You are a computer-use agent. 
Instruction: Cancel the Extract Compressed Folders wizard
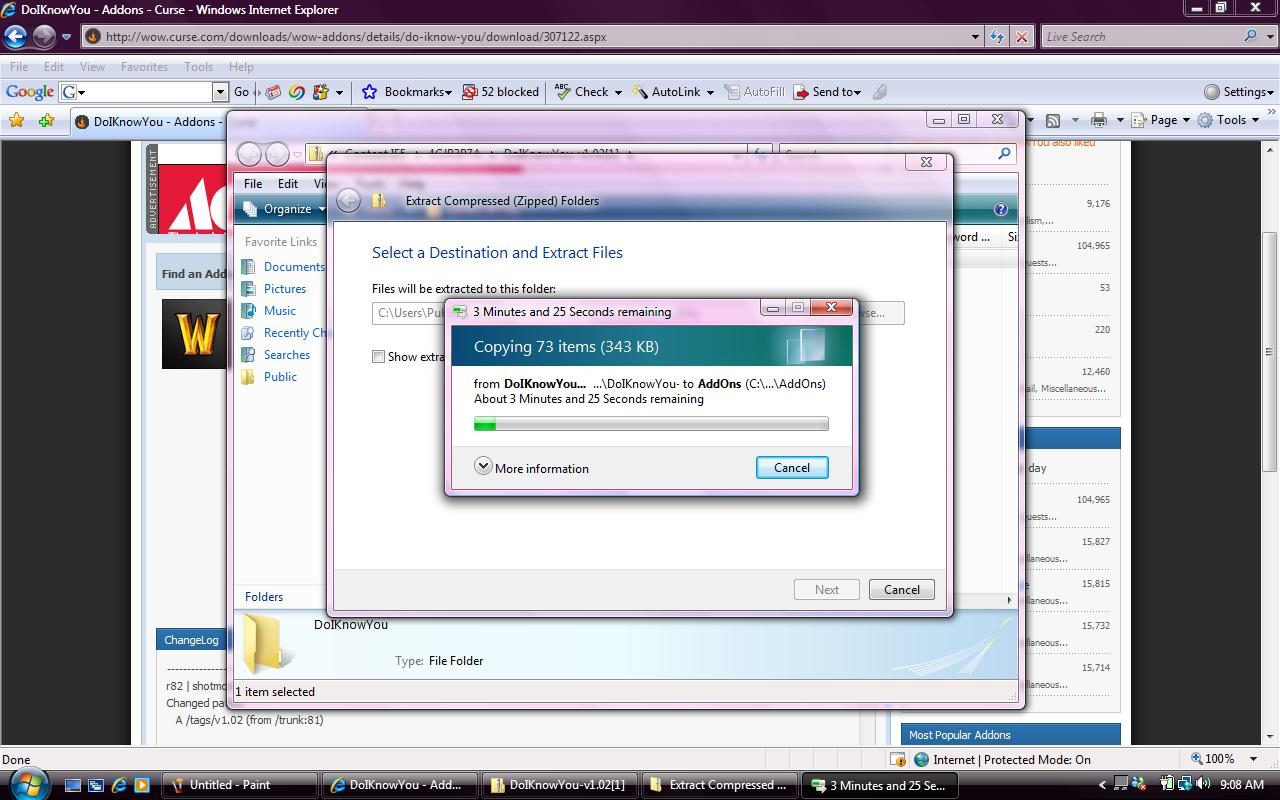(901, 589)
